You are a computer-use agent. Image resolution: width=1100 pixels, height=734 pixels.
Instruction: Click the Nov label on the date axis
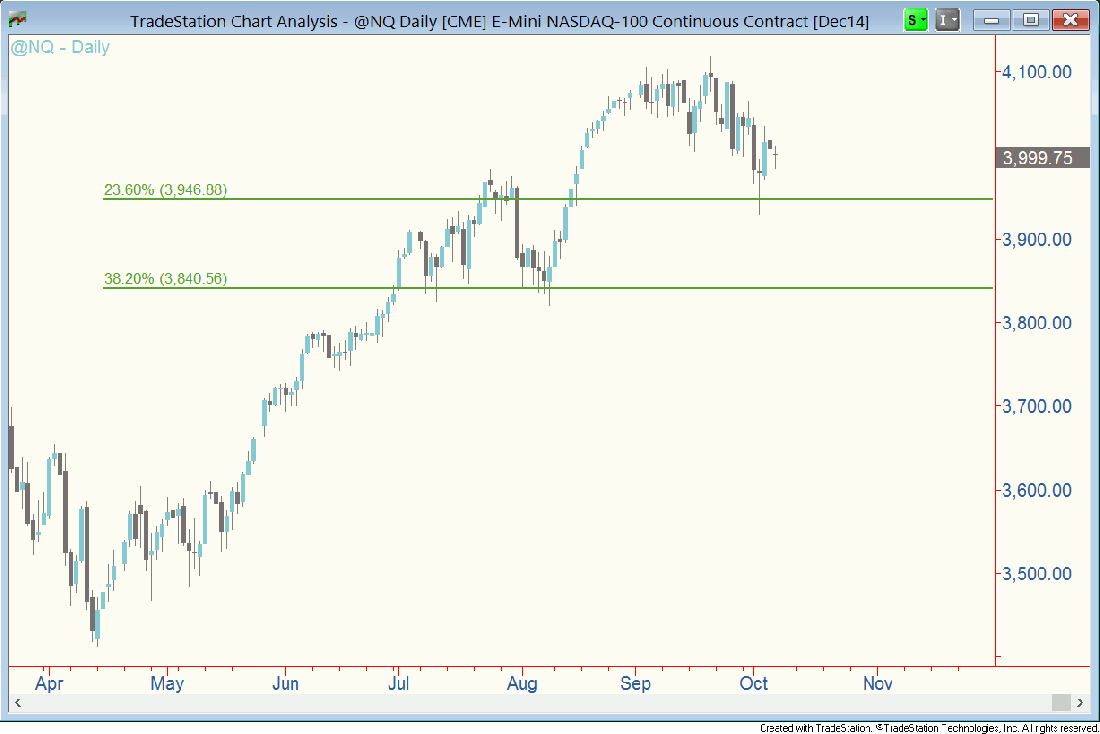877,684
